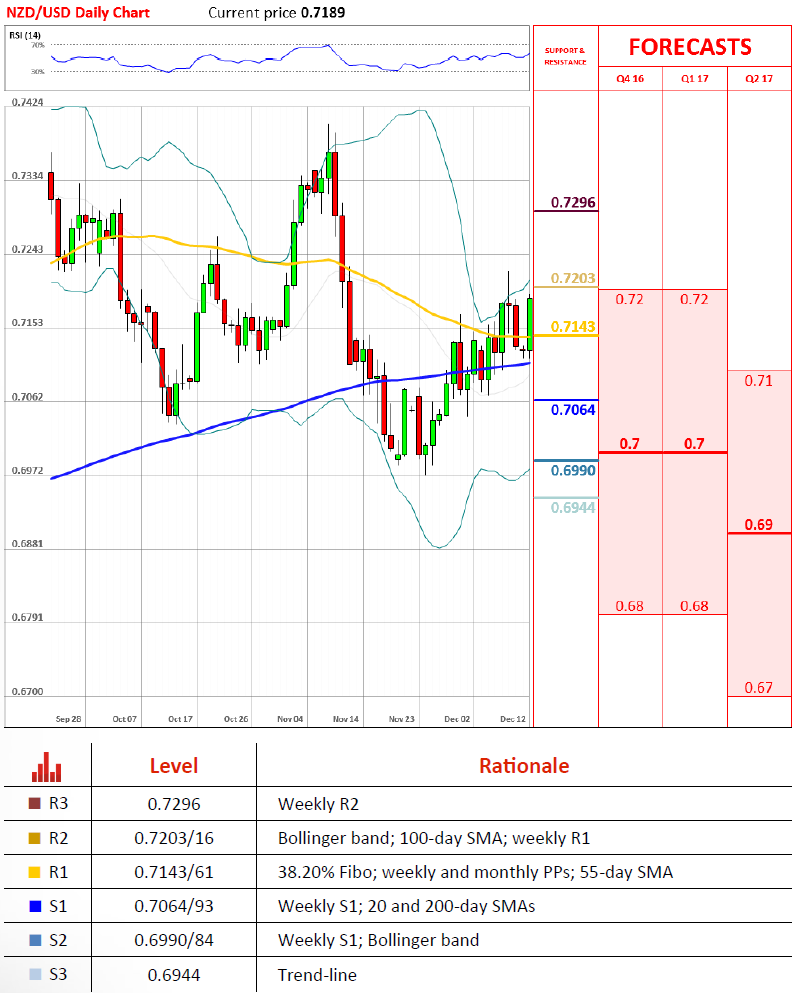
Task: Select the S2 steel-blue color swatch
Action: tap(35, 940)
